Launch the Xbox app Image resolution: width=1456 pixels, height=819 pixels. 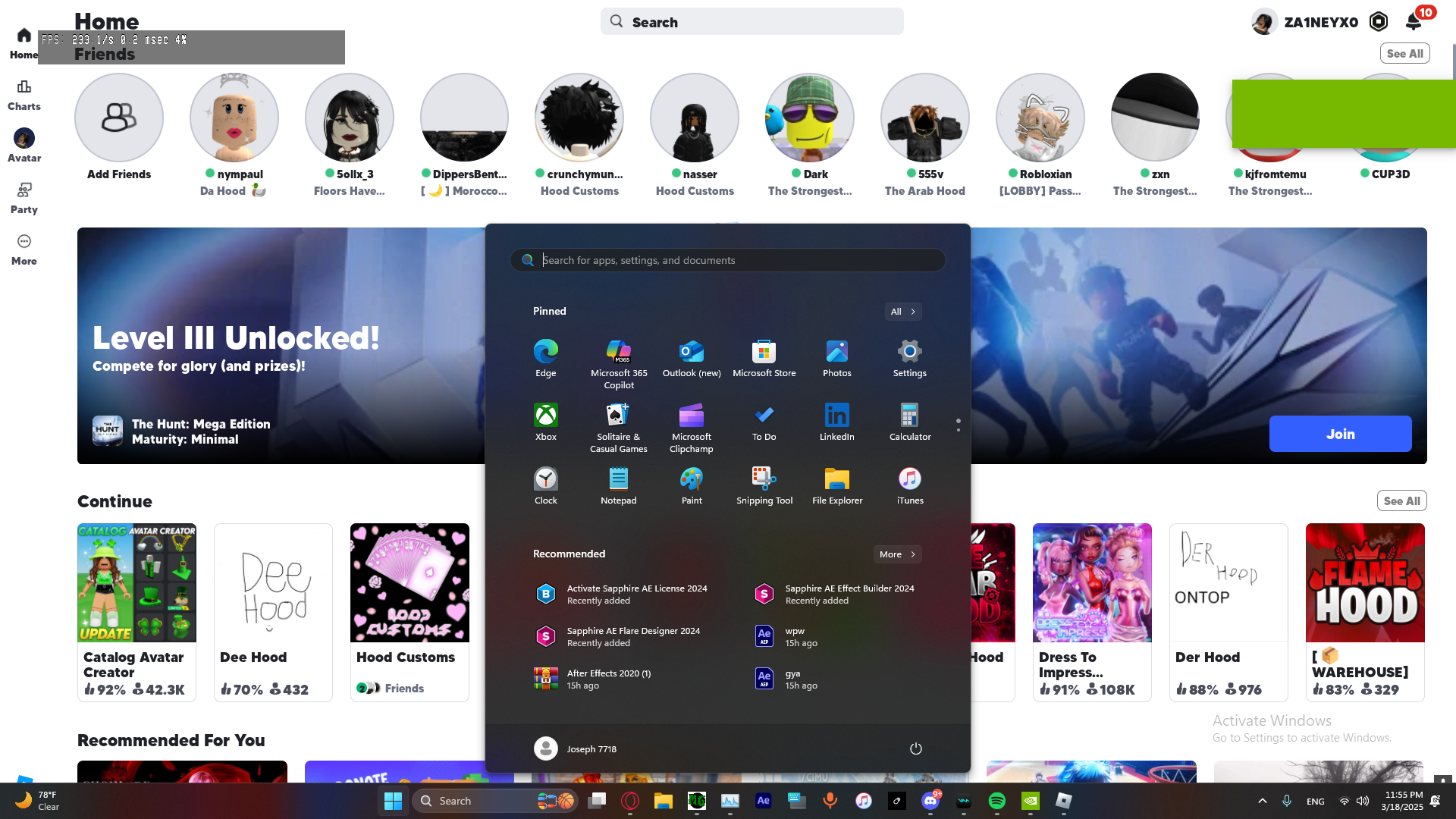pyautogui.click(x=545, y=422)
